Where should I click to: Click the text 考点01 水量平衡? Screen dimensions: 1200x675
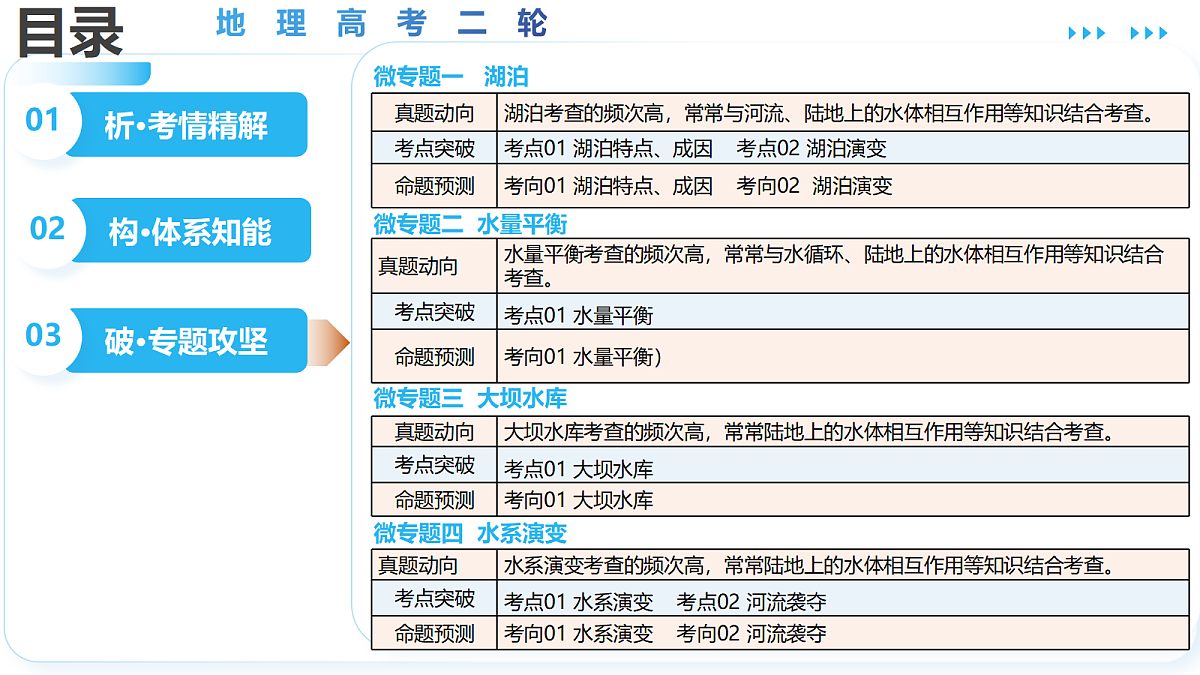[x=578, y=316]
